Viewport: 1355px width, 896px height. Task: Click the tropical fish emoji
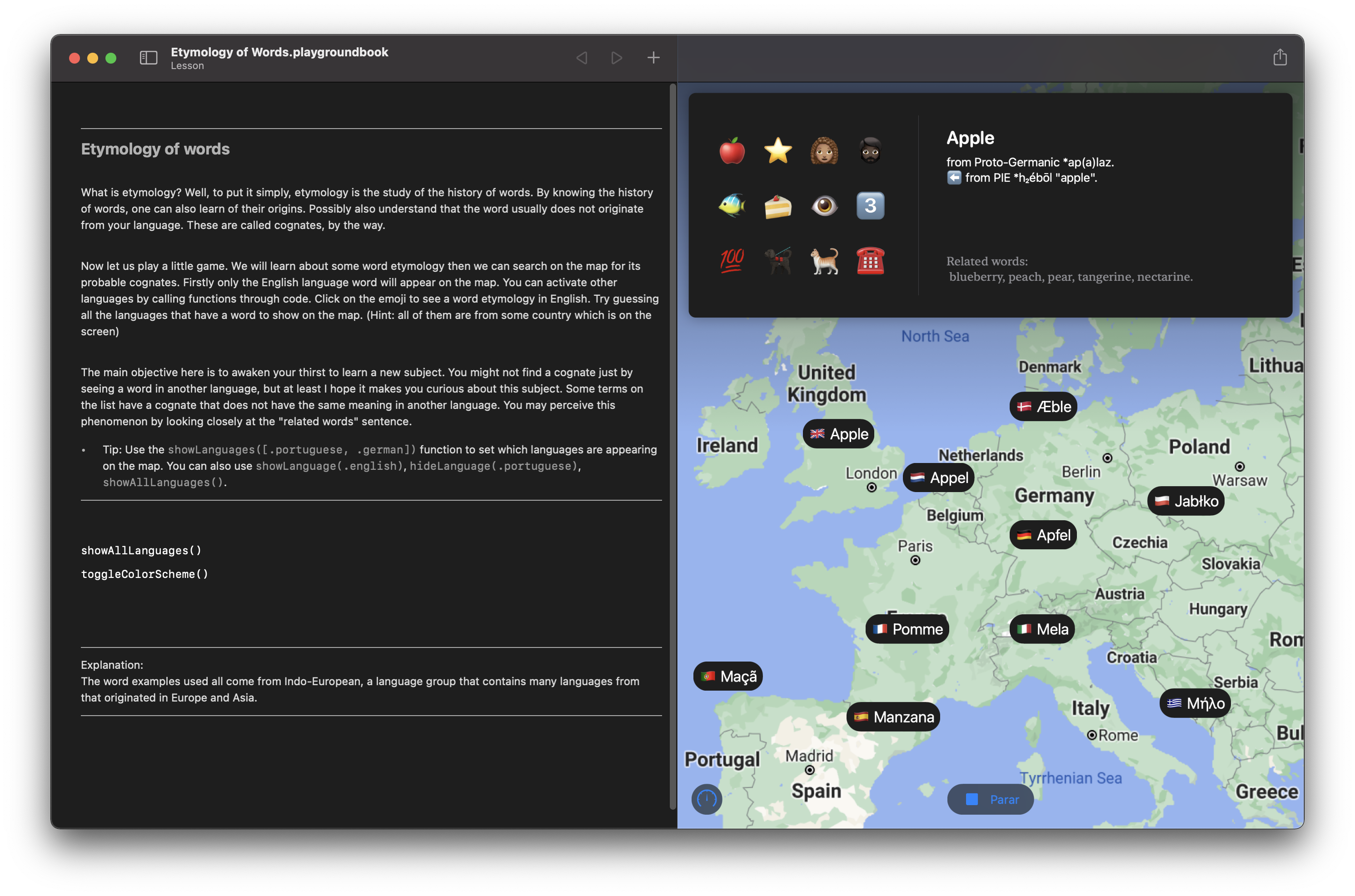click(x=732, y=206)
